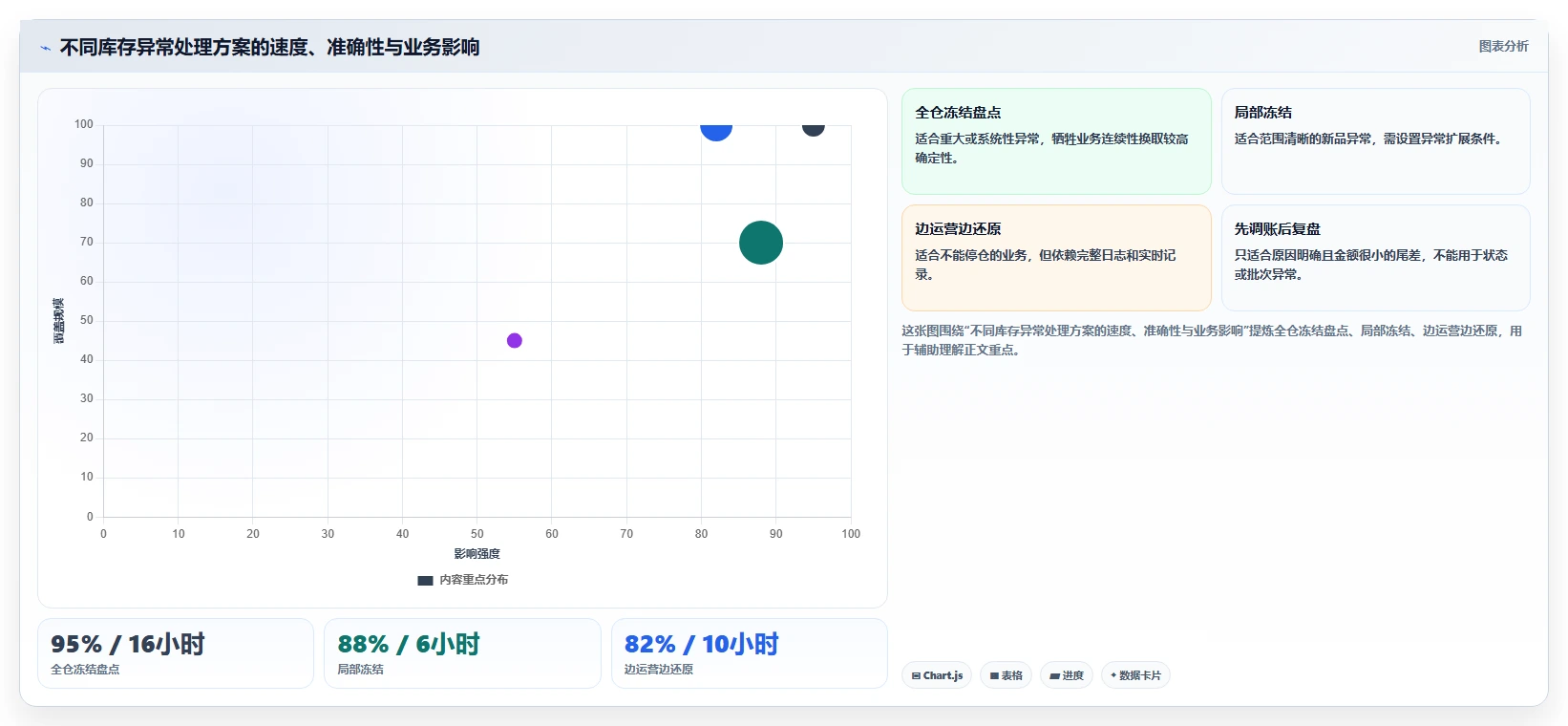Click the purple bubble on the chart
Screen dimensions: 1568x726
pyautogui.click(x=515, y=340)
